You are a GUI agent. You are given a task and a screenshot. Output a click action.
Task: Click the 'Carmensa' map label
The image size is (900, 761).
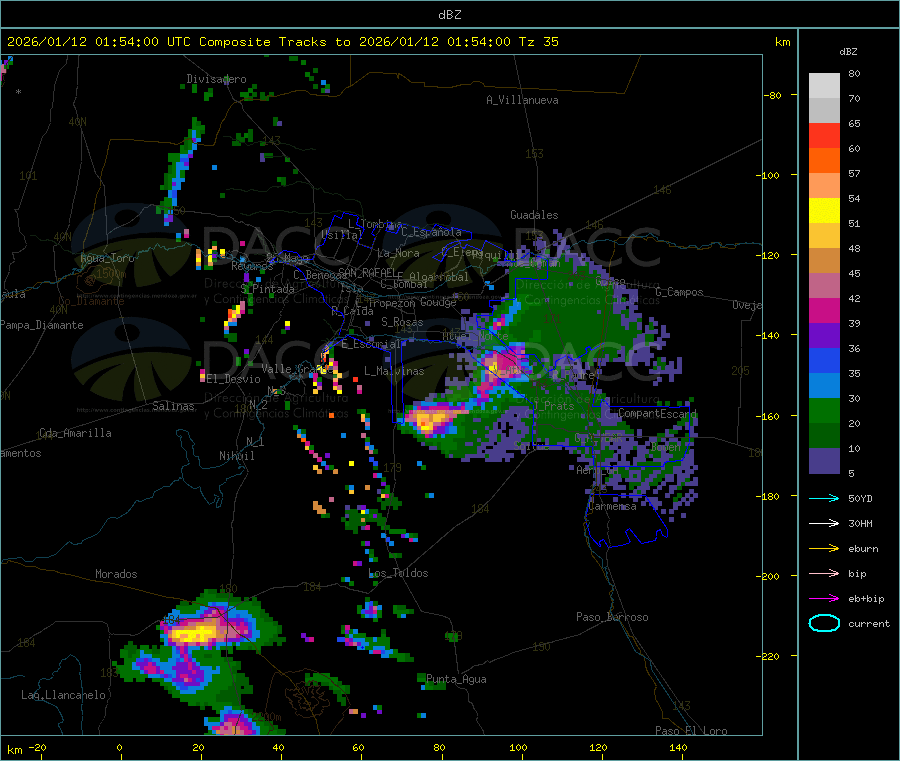pos(612,506)
